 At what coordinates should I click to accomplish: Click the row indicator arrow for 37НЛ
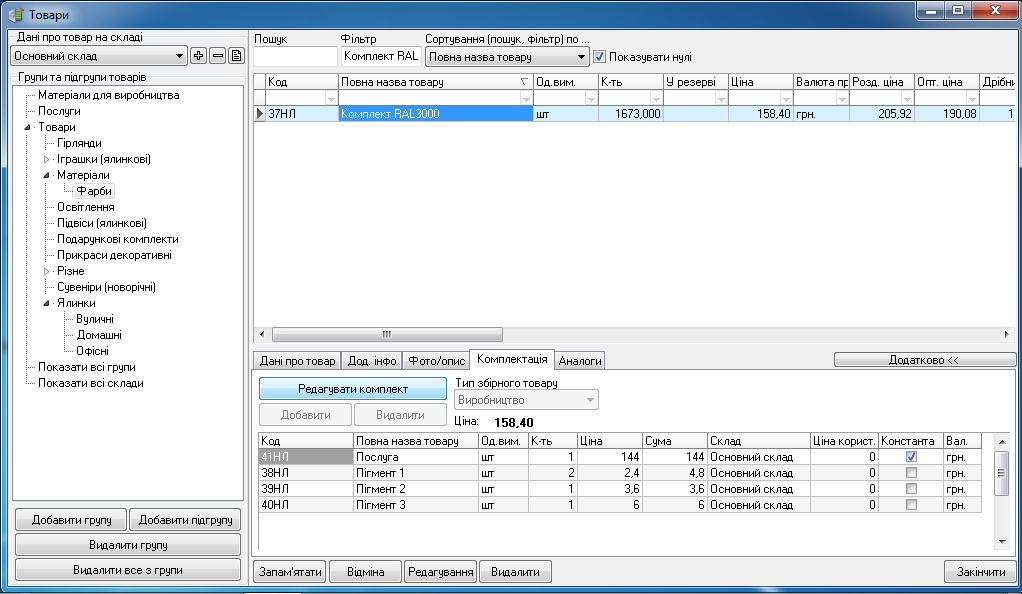tap(260, 114)
